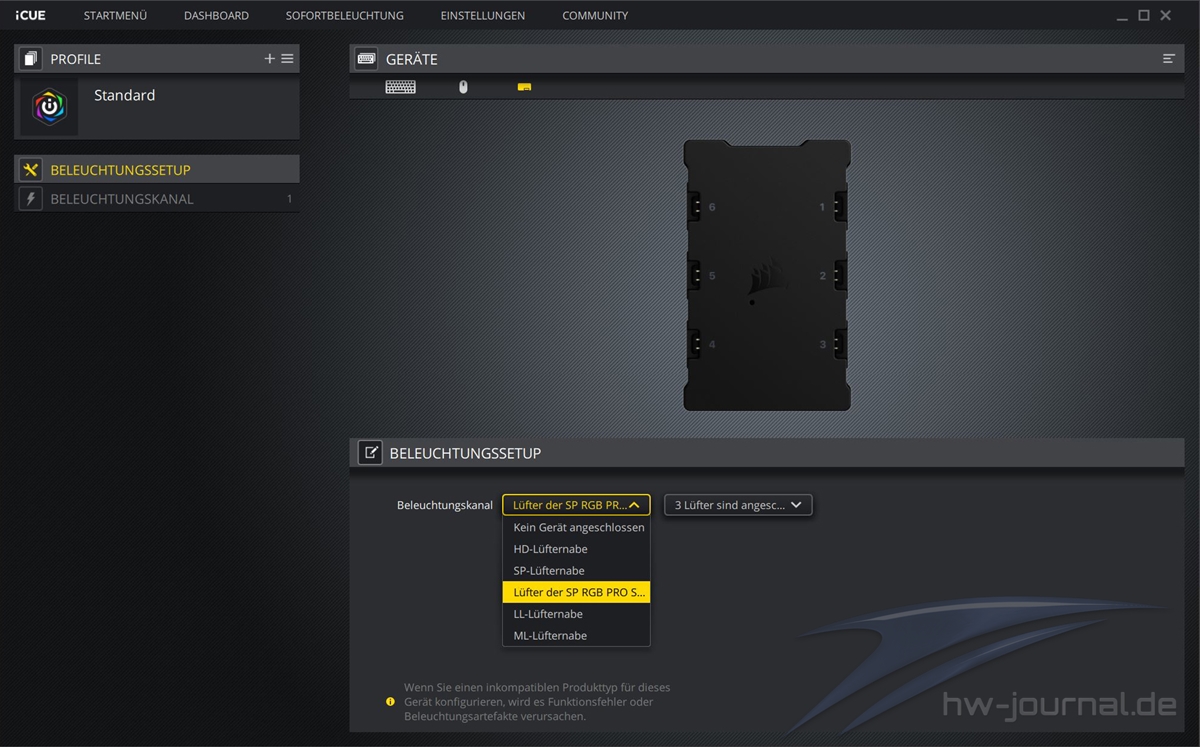The height and width of the screenshot is (747, 1200).
Task: Minimize the iCUE window
Action: point(1123,16)
